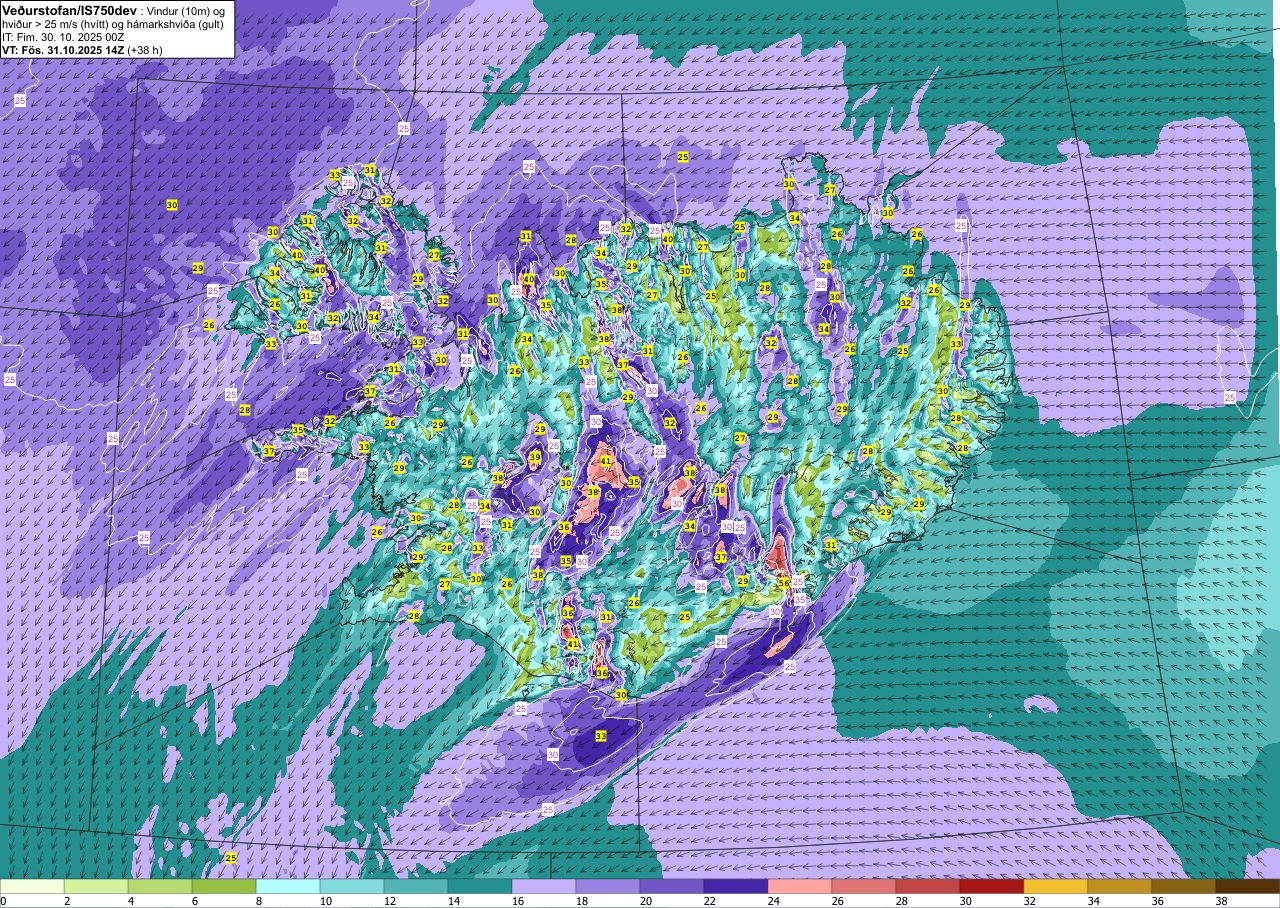This screenshot has width=1280, height=908.
Task: Click the Veðurstofan/IS750dev title text
Action: [69, 10]
